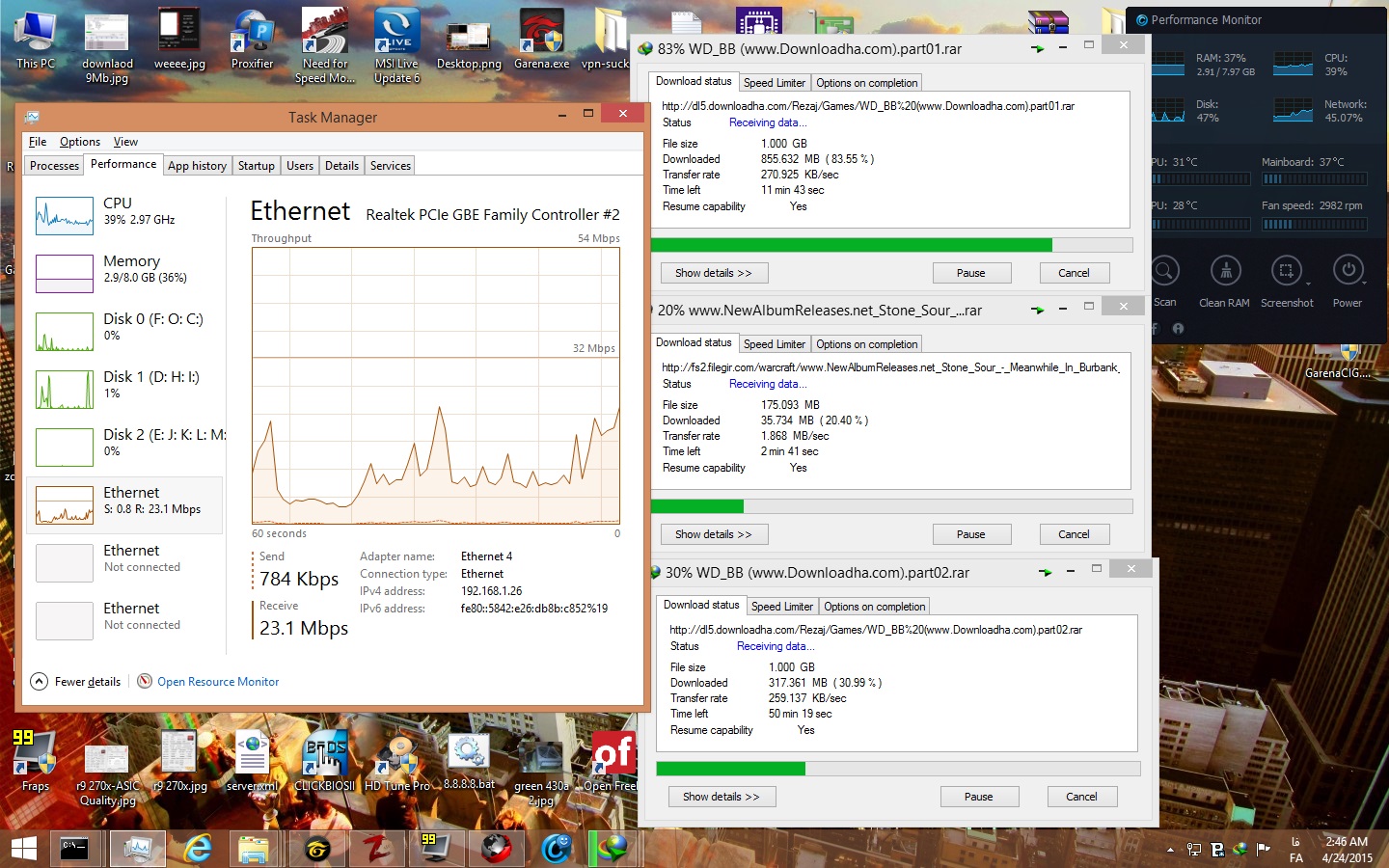Switch to the Users tab

pos(300,166)
